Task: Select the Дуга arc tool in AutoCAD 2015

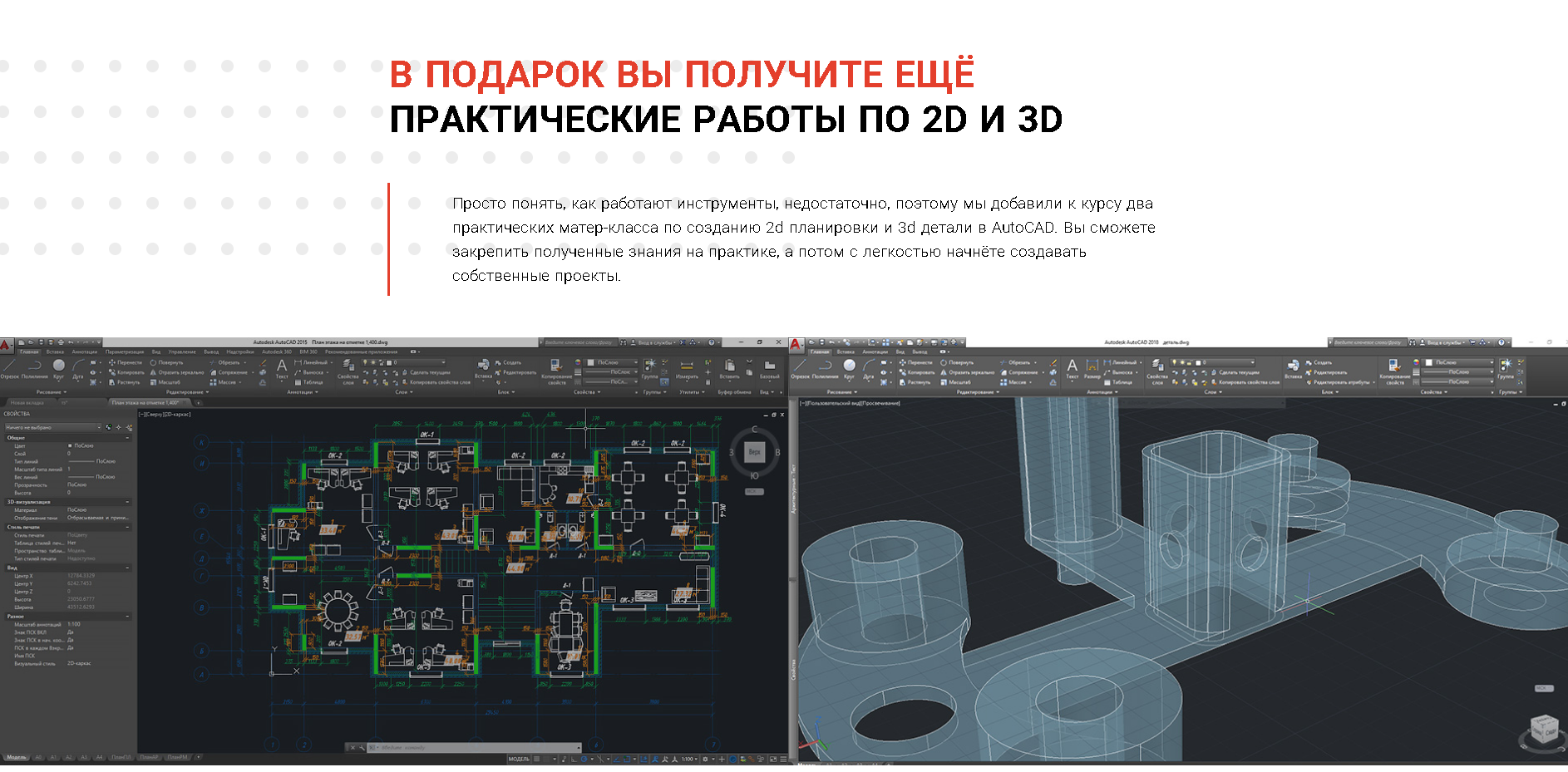Action: (x=78, y=369)
